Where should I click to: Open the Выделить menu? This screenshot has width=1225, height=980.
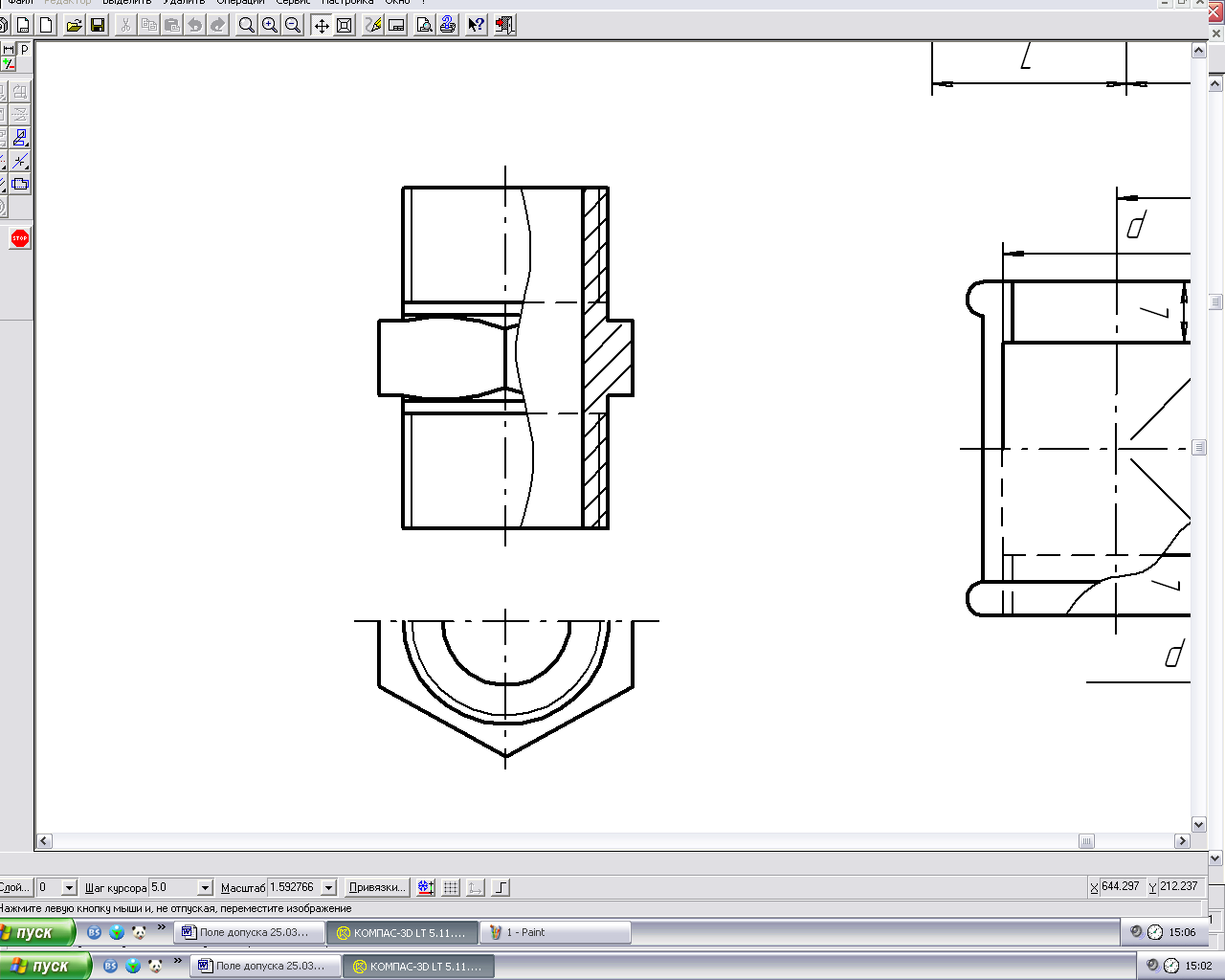click(x=126, y=3)
